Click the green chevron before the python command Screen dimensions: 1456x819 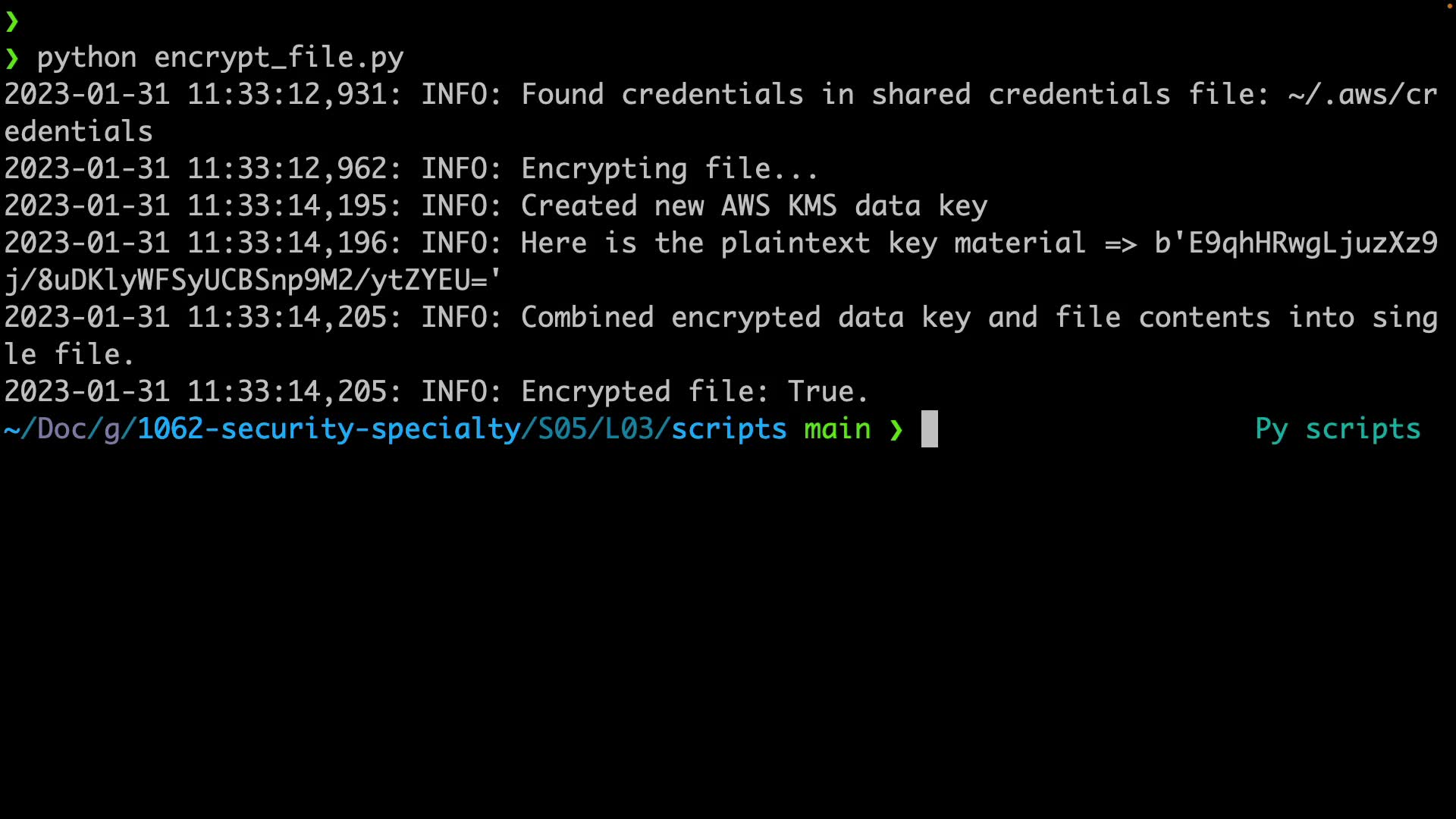11,58
